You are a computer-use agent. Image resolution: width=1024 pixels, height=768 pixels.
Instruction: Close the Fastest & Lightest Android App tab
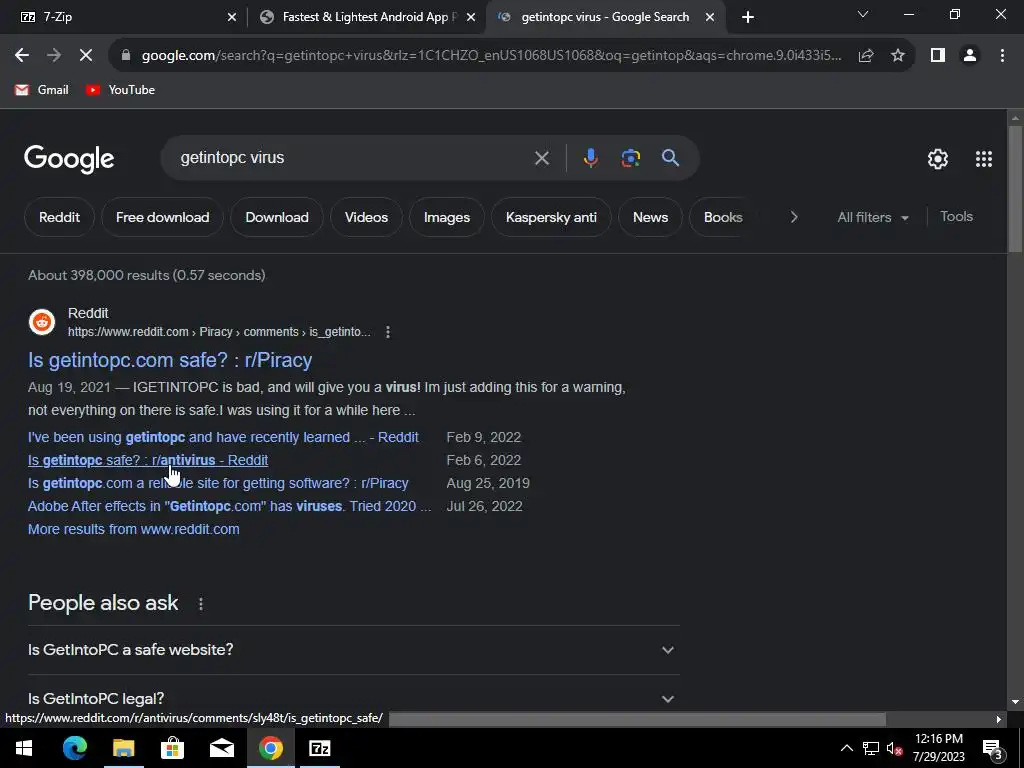[x=471, y=18]
